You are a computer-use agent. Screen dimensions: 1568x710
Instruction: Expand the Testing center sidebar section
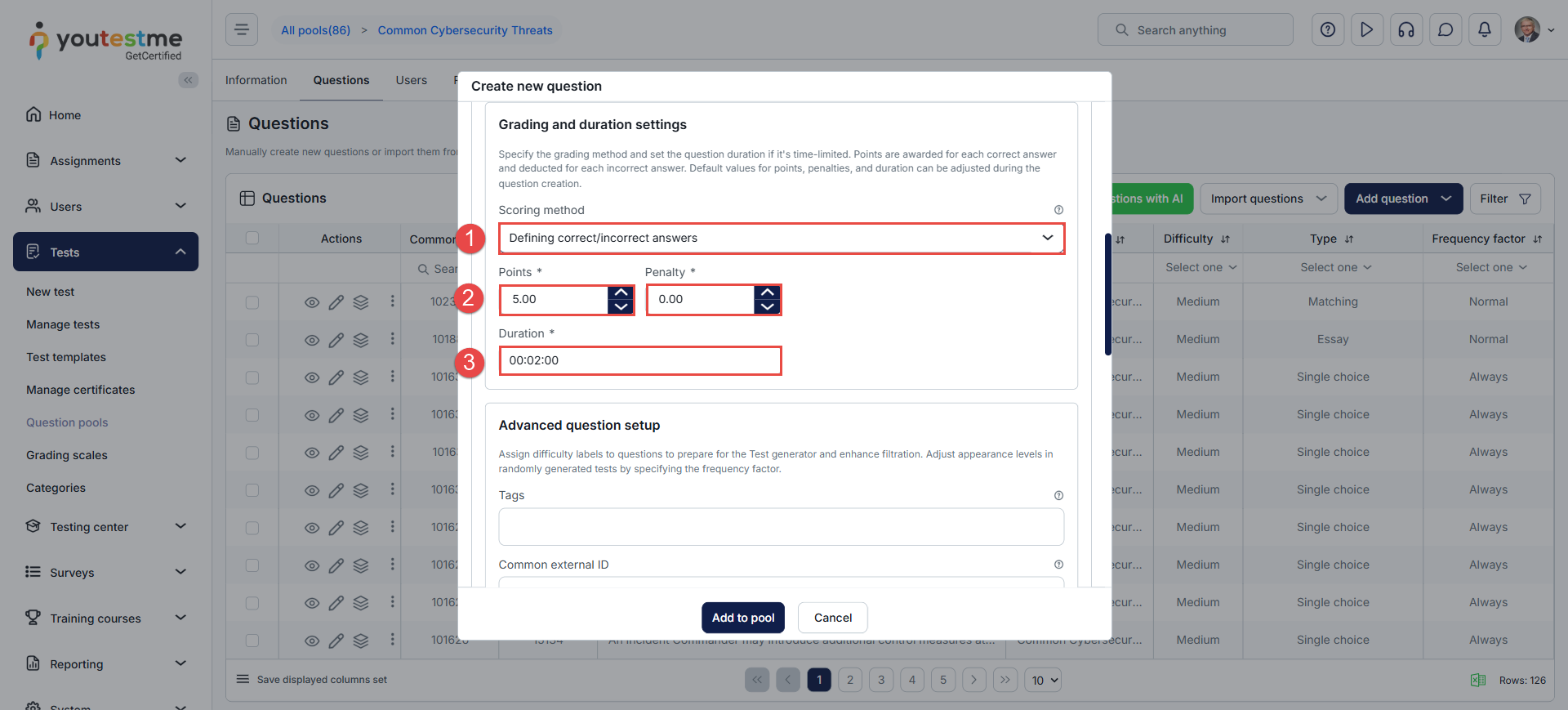coord(106,527)
